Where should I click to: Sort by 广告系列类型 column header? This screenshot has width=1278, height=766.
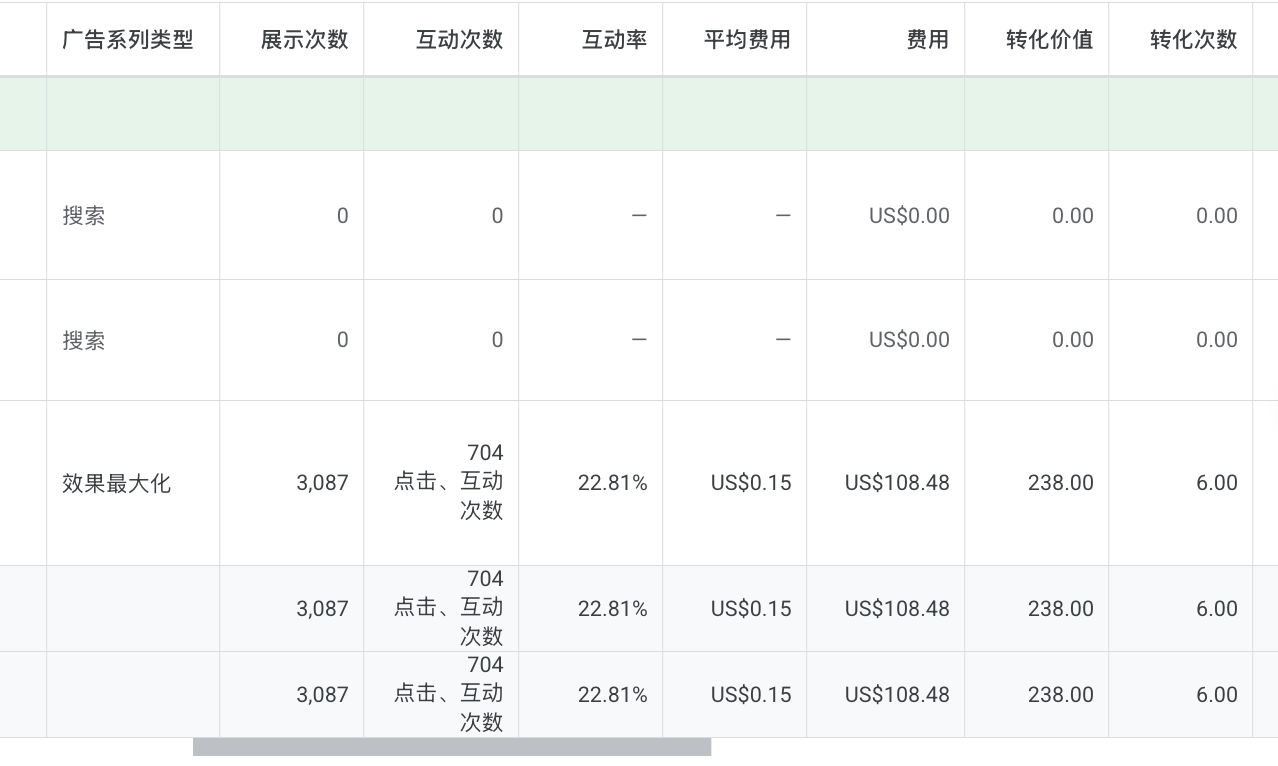click(127, 40)
